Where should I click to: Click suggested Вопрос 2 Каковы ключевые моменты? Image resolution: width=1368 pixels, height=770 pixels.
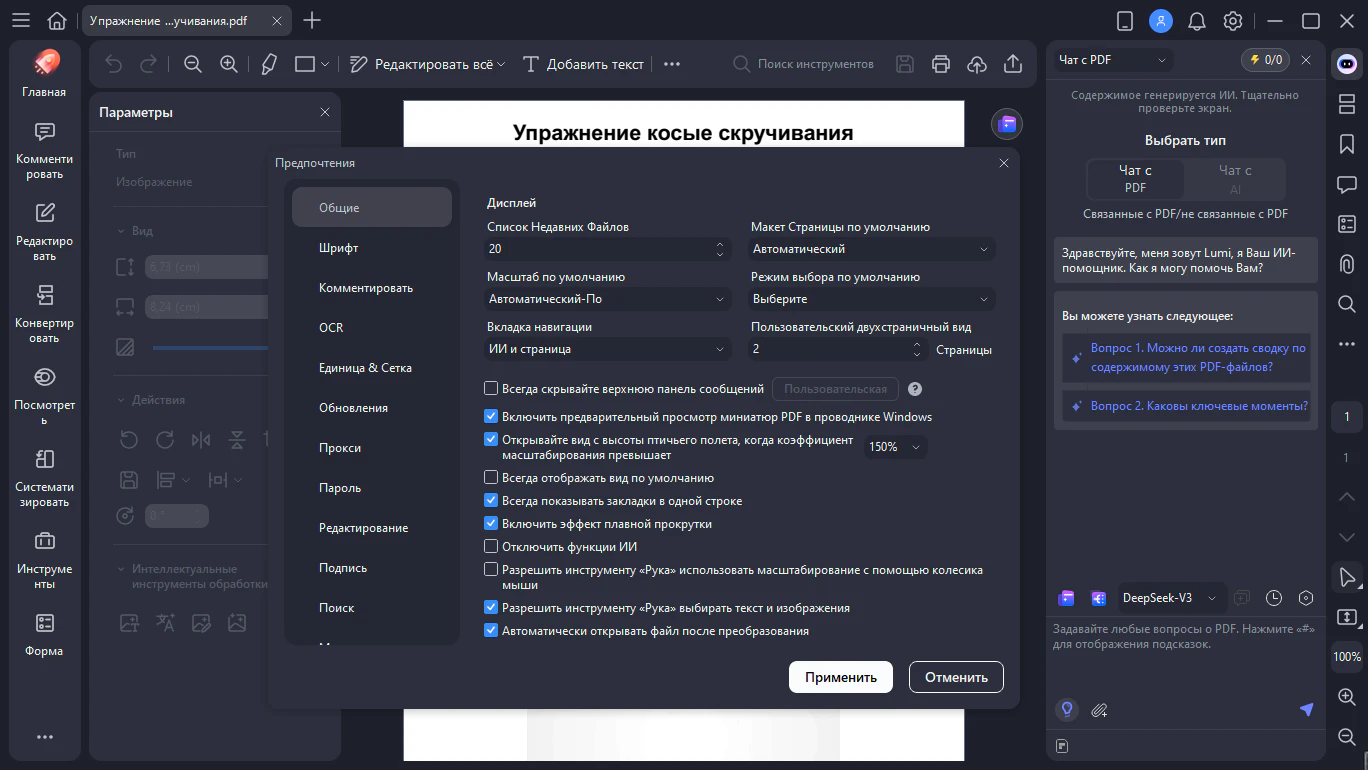click(1186, 406)
